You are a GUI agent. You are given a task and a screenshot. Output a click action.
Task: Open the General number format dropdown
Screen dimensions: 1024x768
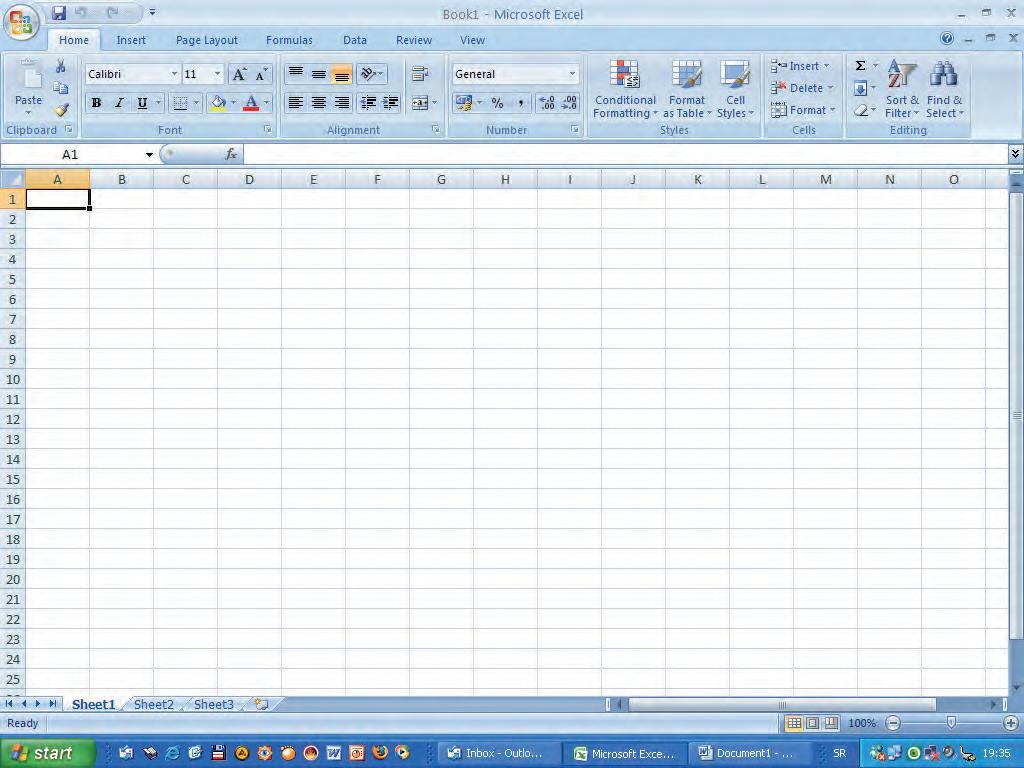click(572, 74)
